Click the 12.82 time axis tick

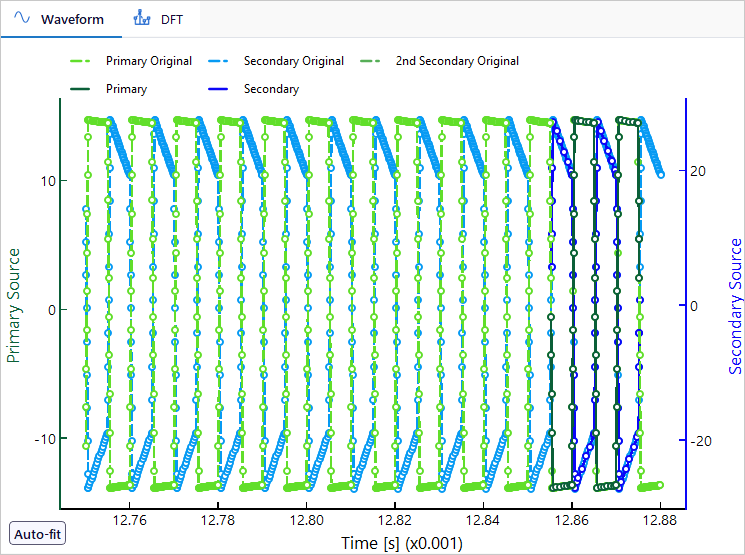[395, 520]
